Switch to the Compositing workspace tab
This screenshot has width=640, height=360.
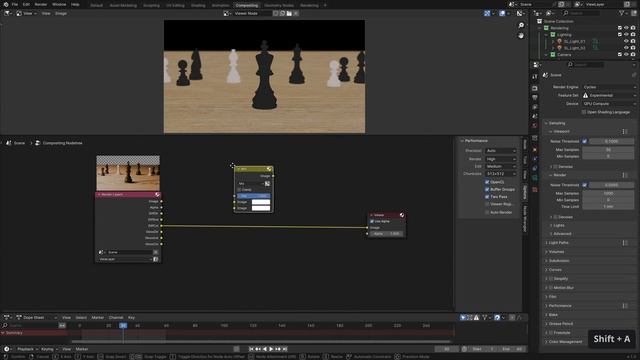[247, 5]
